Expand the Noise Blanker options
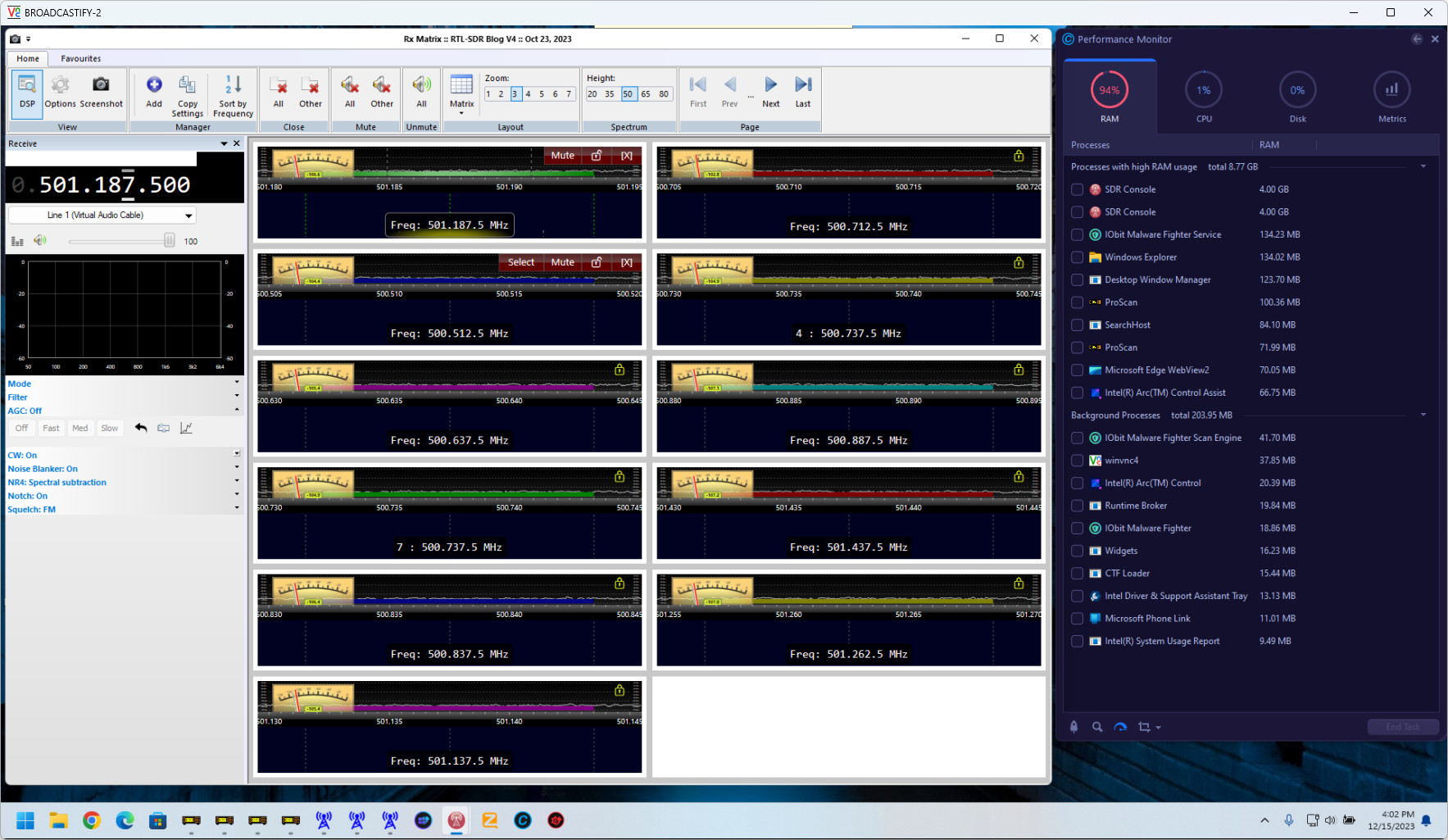Viewport: 1448px width, 840px height. pyautogui.click(x=237, y=468)
